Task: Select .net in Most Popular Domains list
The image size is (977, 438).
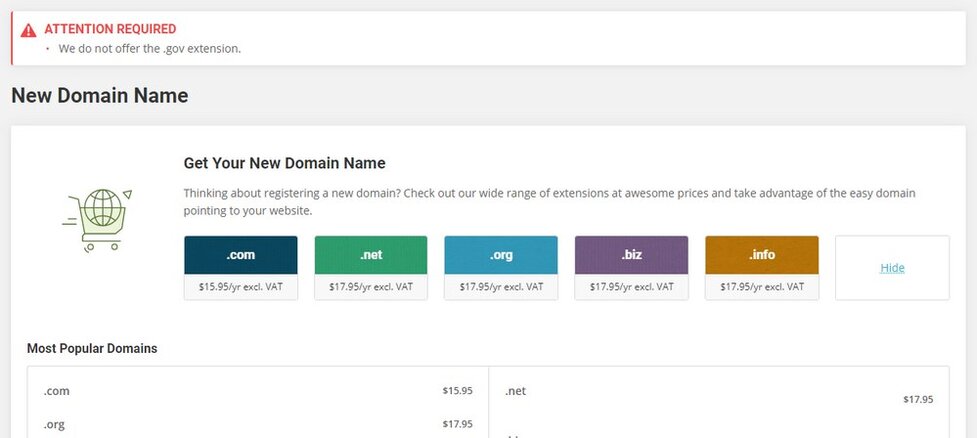Action: [516, 391]
